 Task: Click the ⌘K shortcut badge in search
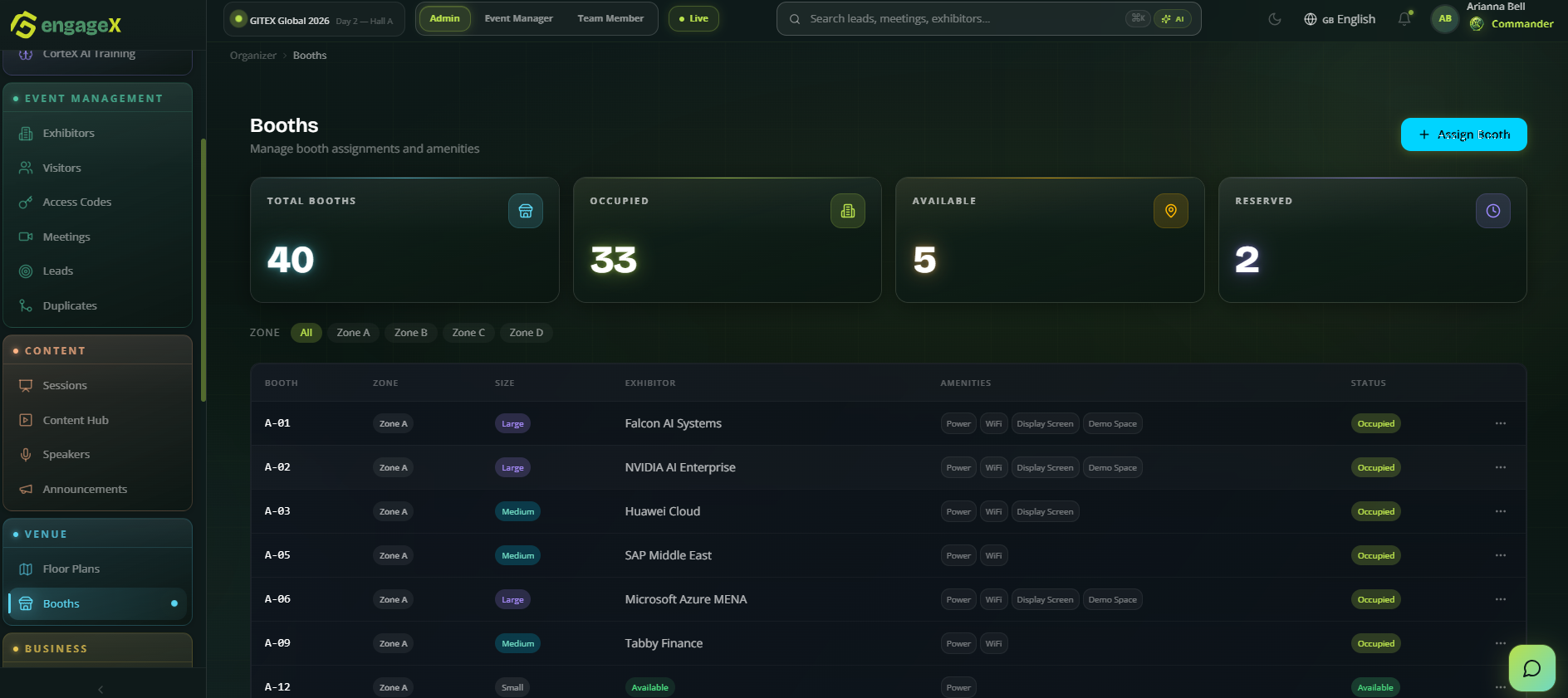click(1138, 18)
